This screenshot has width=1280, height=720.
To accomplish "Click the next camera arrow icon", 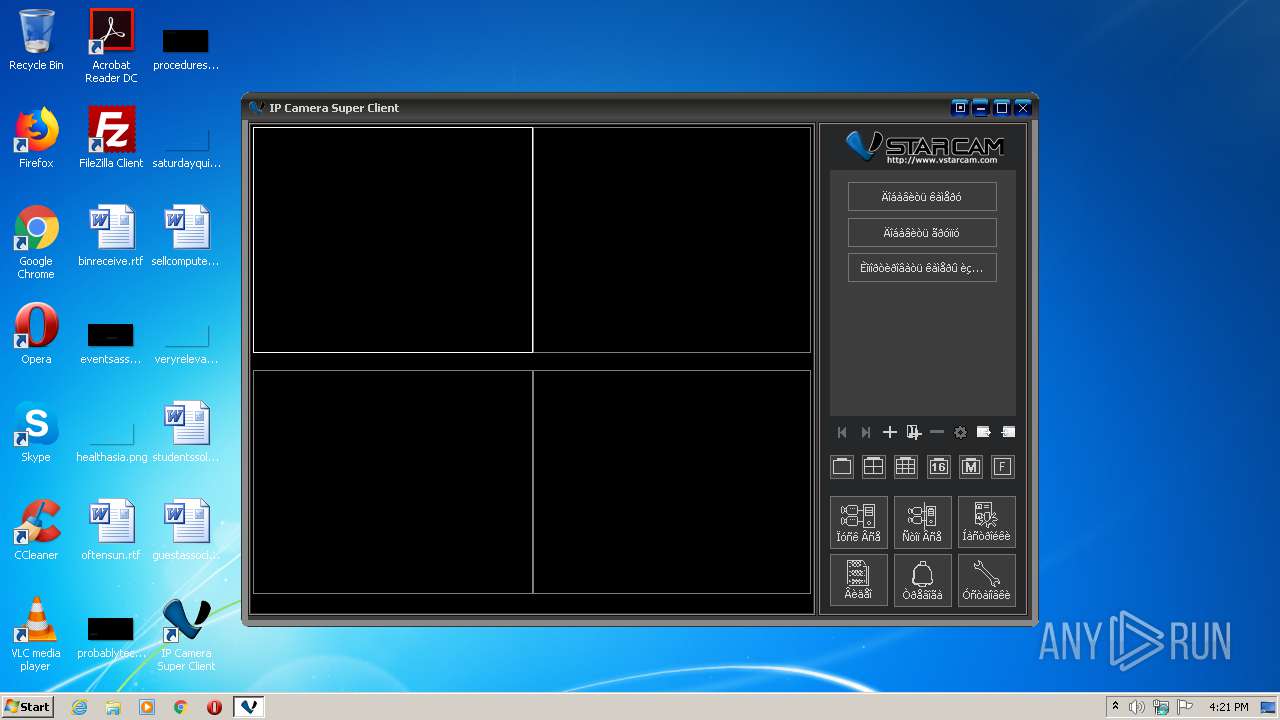I will click(866, 432).
